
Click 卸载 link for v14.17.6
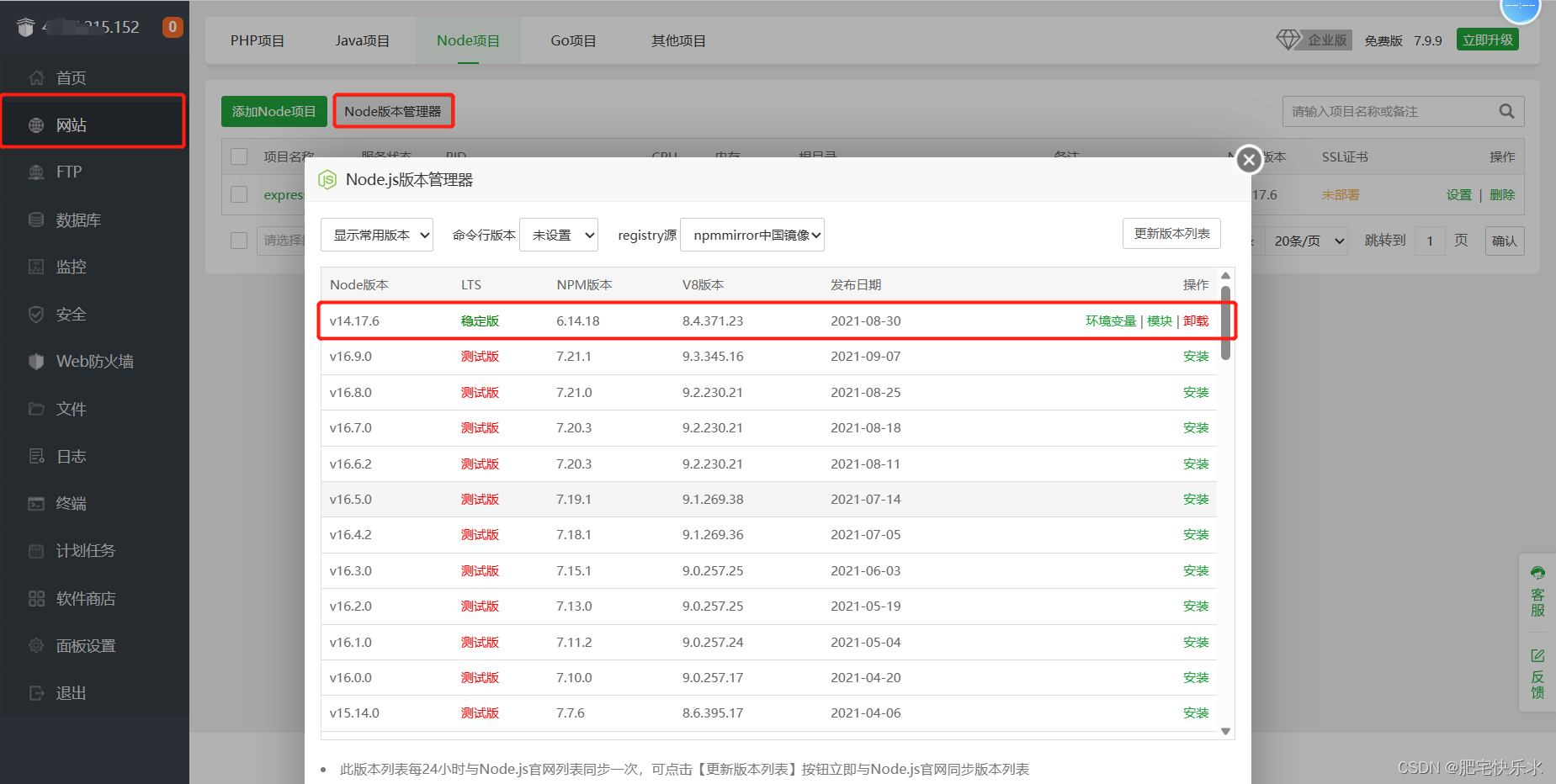coord(1196,321)
